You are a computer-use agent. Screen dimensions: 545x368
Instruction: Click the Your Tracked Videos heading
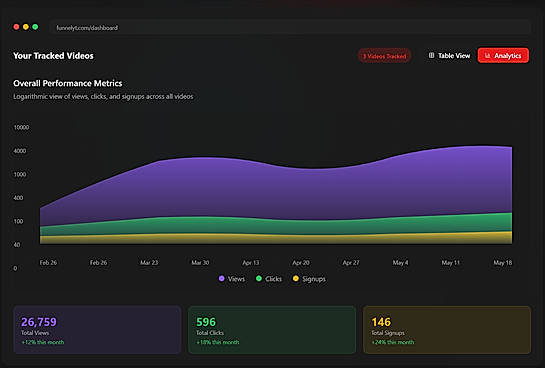(x=53, y=56)
